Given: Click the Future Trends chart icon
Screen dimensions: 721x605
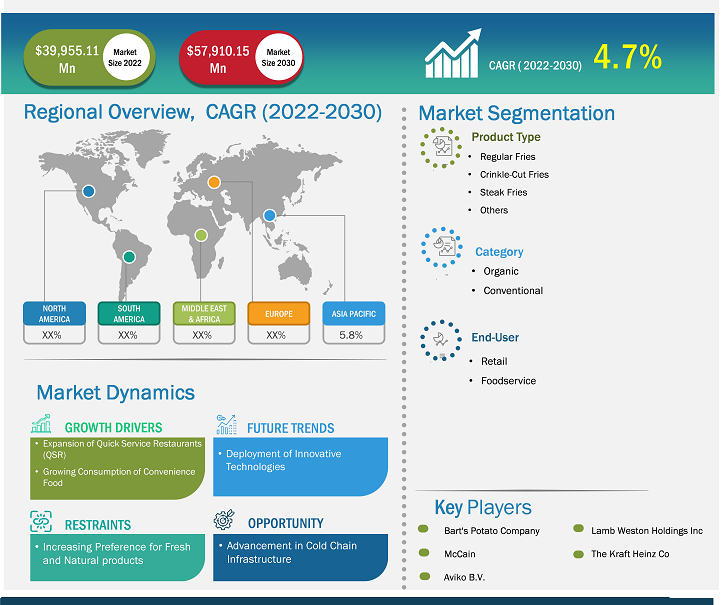Looking at the screenshot, I should tap(226, 425).
